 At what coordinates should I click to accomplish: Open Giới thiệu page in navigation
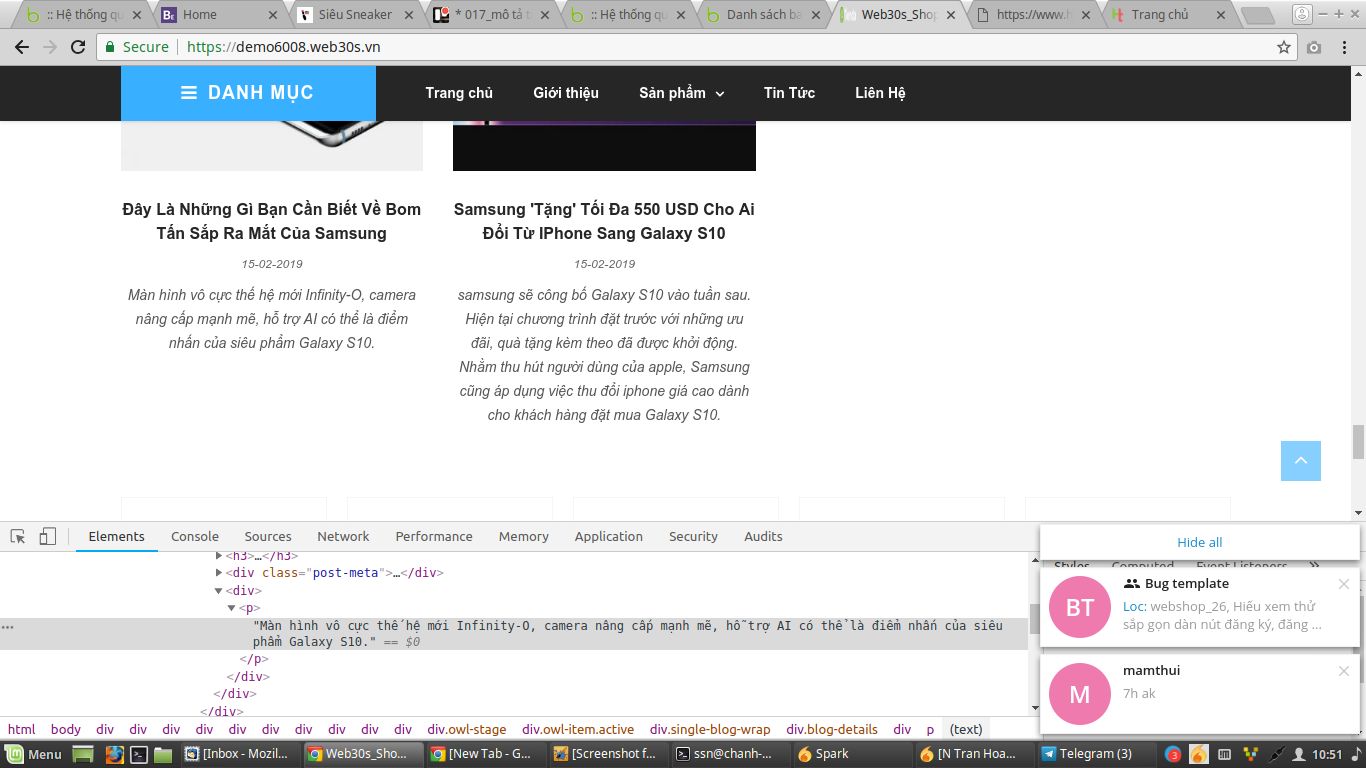click(x=566, y=93)
